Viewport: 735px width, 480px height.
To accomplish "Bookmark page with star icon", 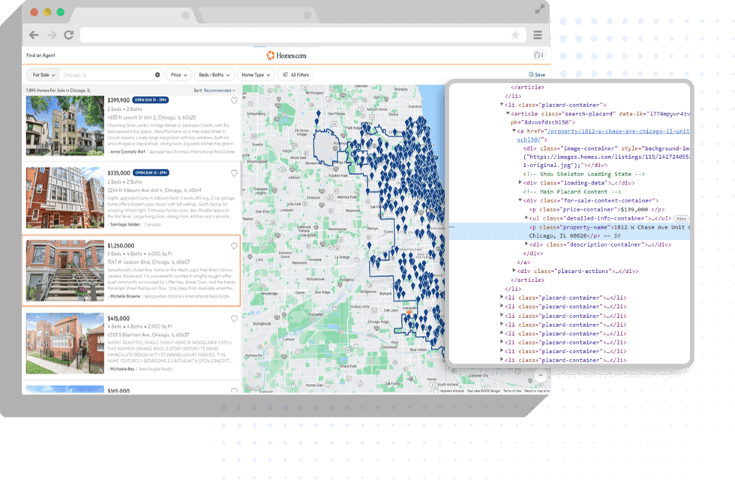I will click(515, 34).
